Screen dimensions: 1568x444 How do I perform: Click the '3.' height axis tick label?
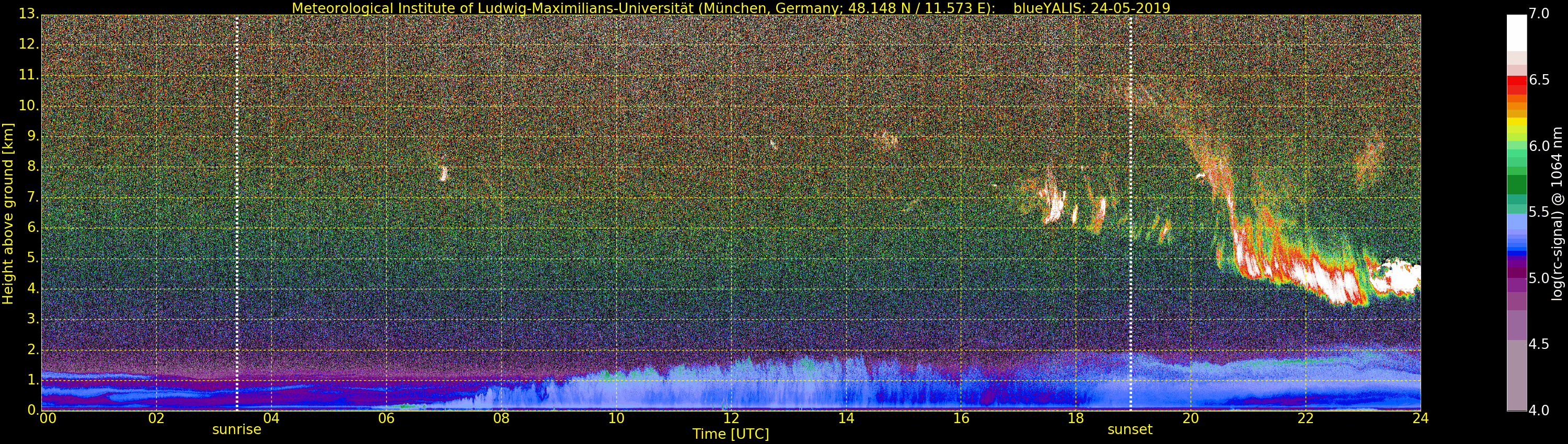33,319
